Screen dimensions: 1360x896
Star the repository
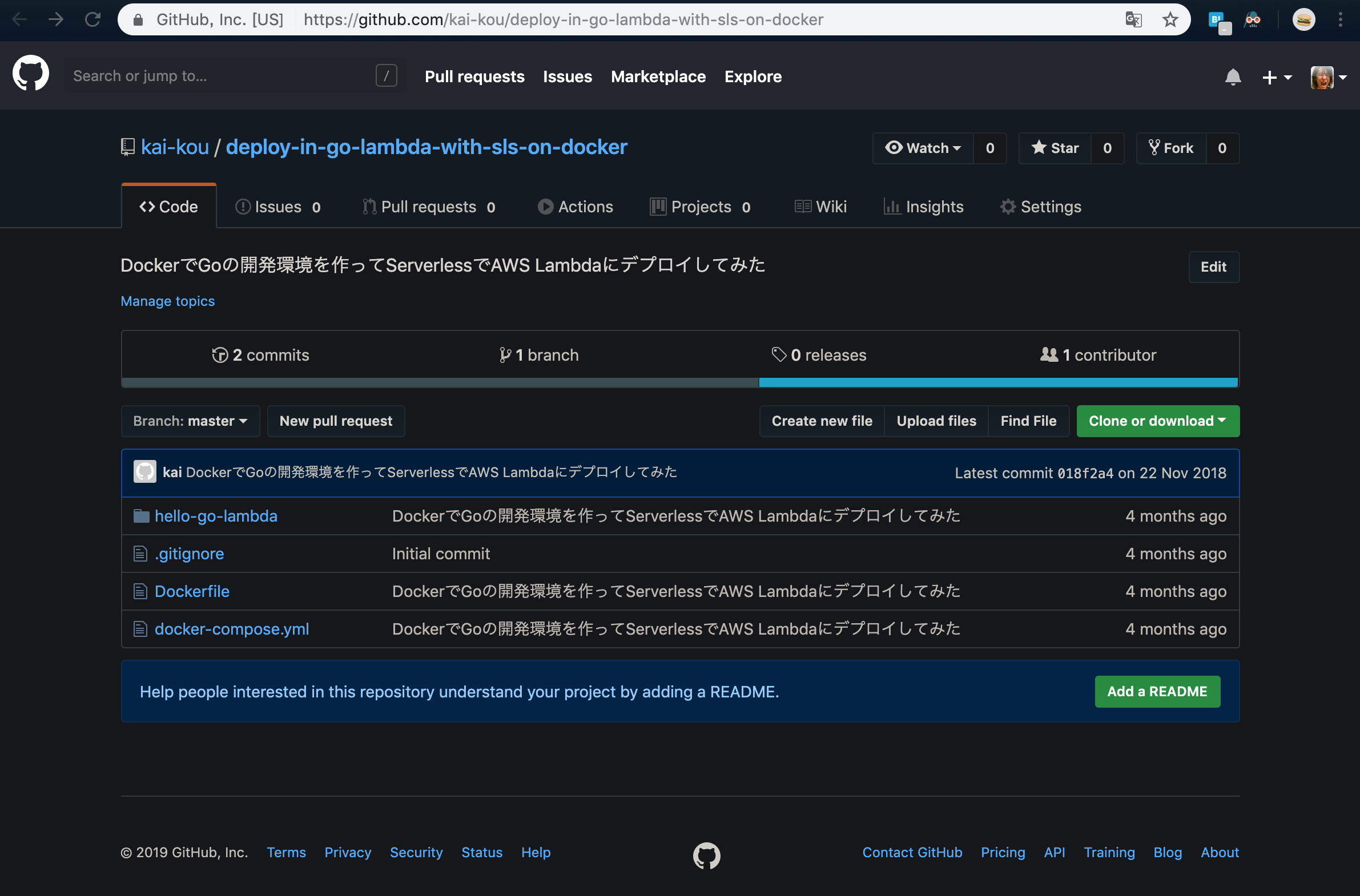[x=1055, y=148]
